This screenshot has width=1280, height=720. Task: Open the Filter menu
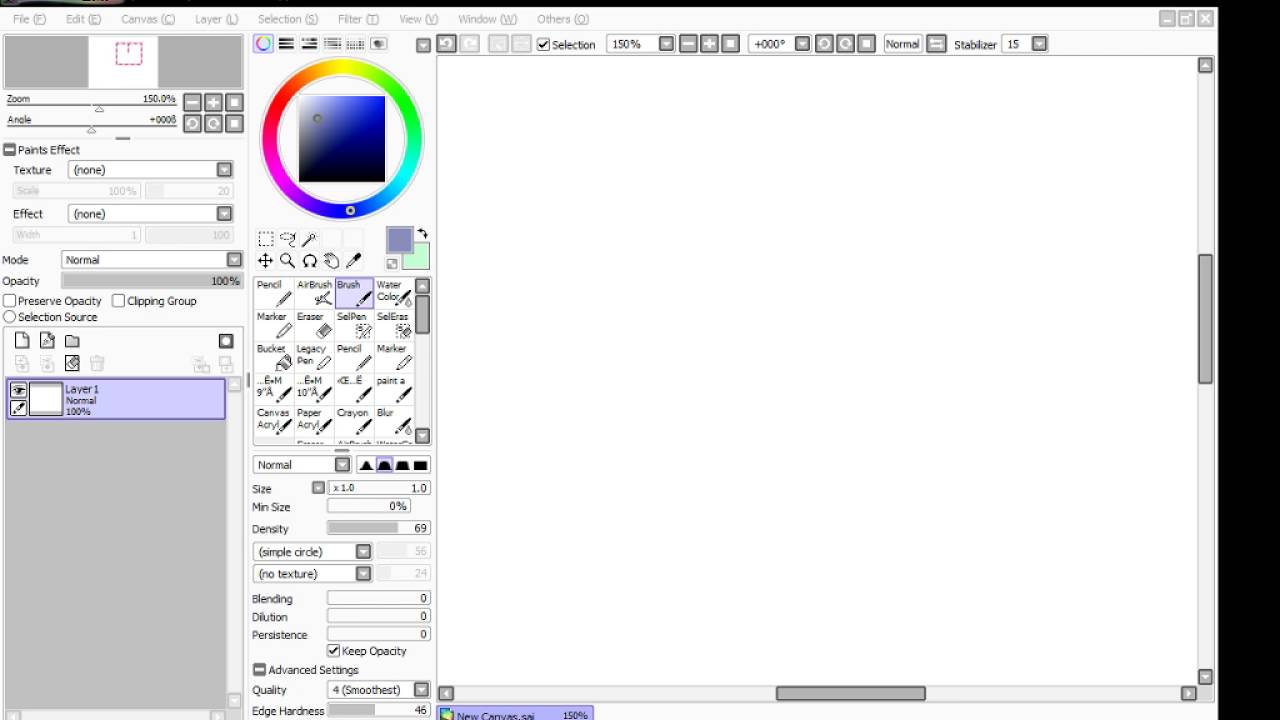(358, 19)
